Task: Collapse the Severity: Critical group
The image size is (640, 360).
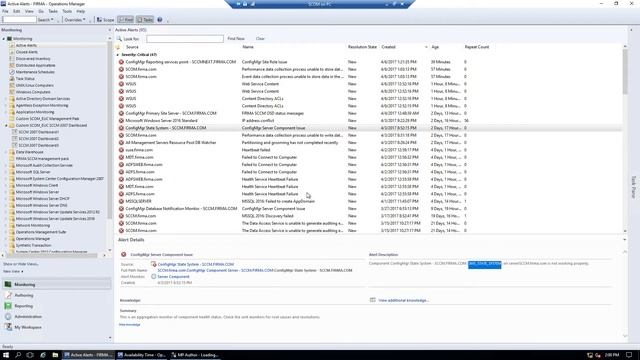Action: pyautogui.click(x=118, y=54)
